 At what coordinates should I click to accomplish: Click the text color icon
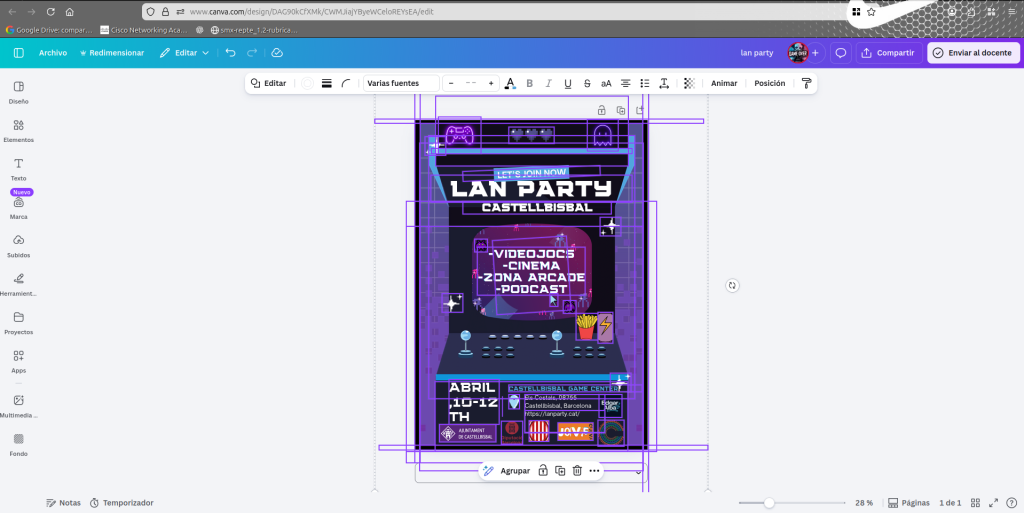click(510, 84)
